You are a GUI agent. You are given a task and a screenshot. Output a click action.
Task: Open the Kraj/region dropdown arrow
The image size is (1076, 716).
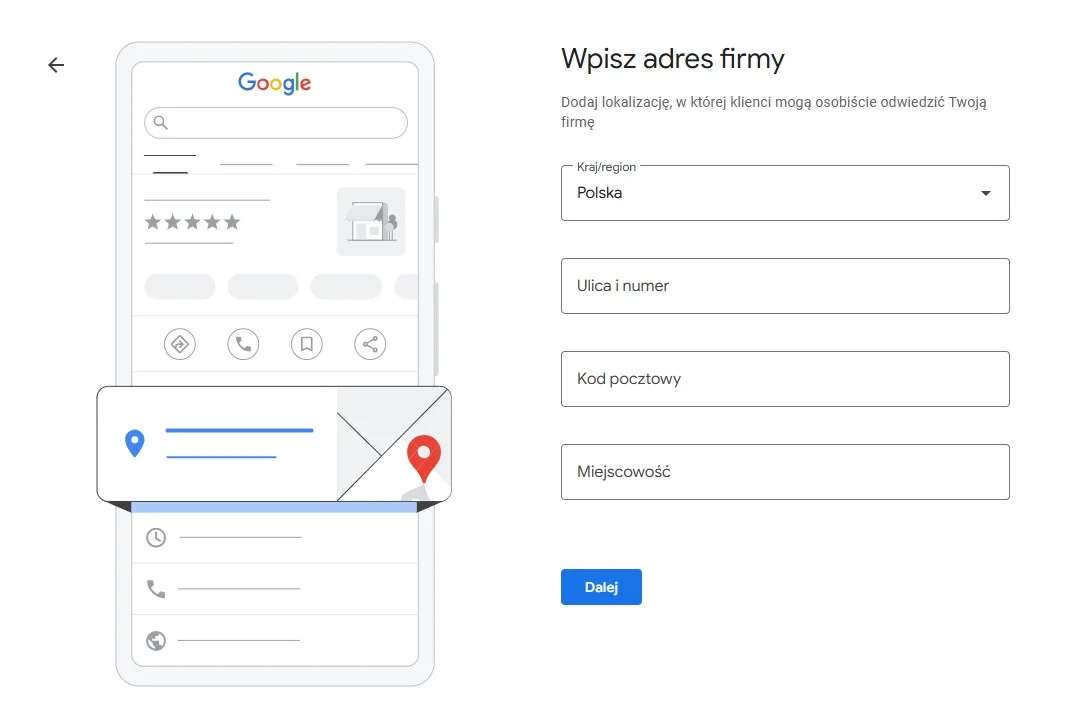click(985, 193)
